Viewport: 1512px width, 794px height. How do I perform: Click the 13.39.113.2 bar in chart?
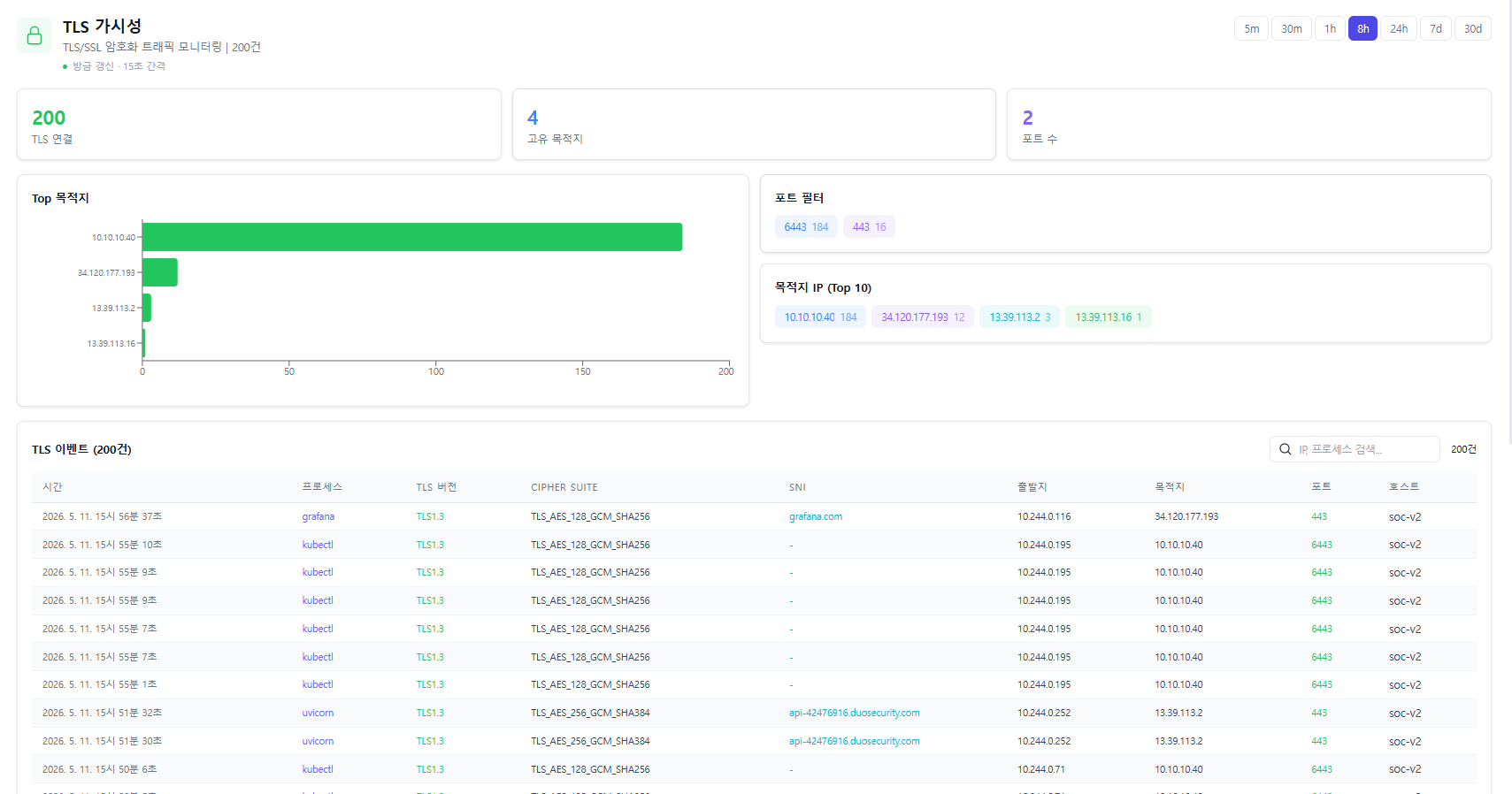[147, 308]
